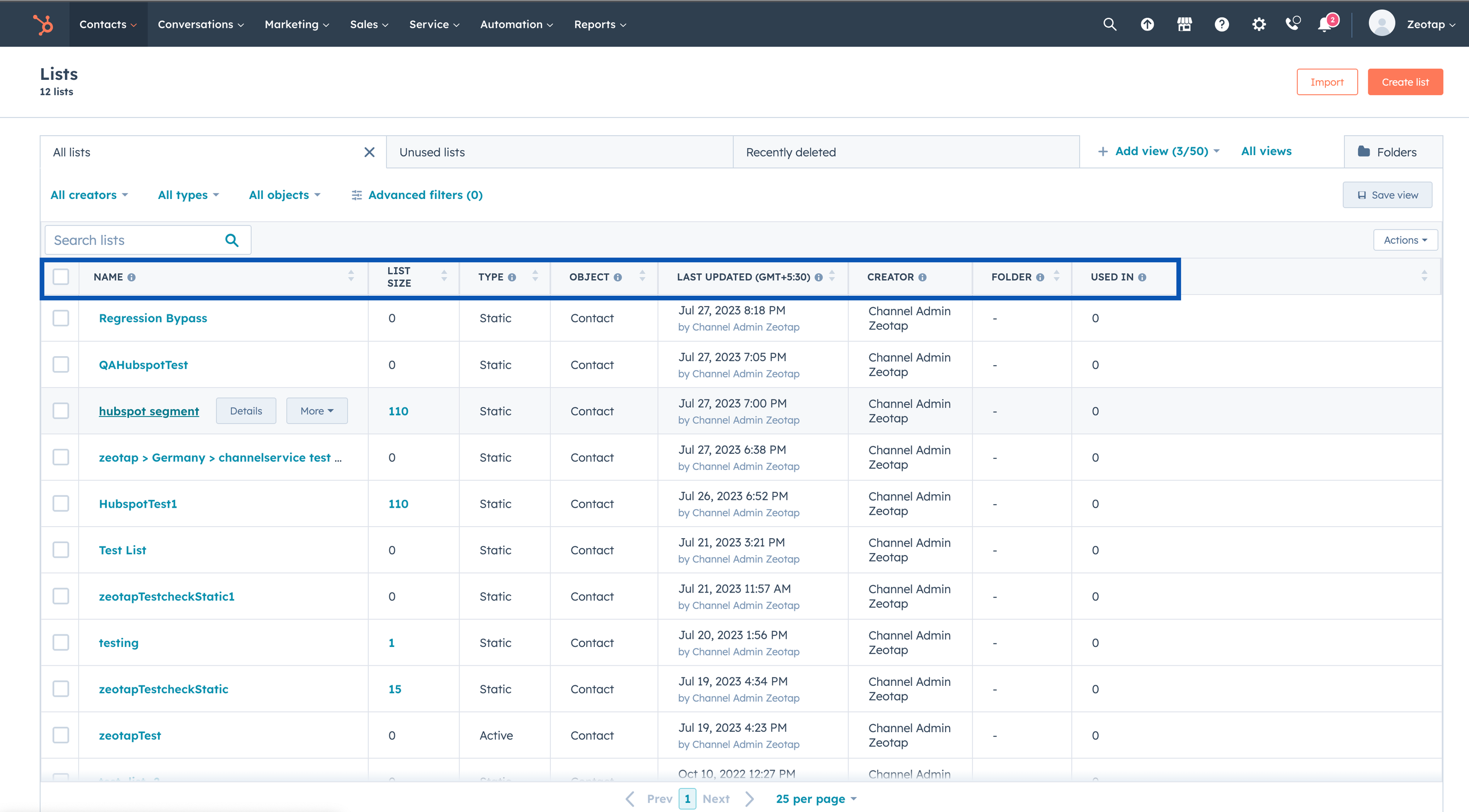Click the upgrade arrow icon
This screenshot has width=1469, height=812.
(x=1147, y=24)
